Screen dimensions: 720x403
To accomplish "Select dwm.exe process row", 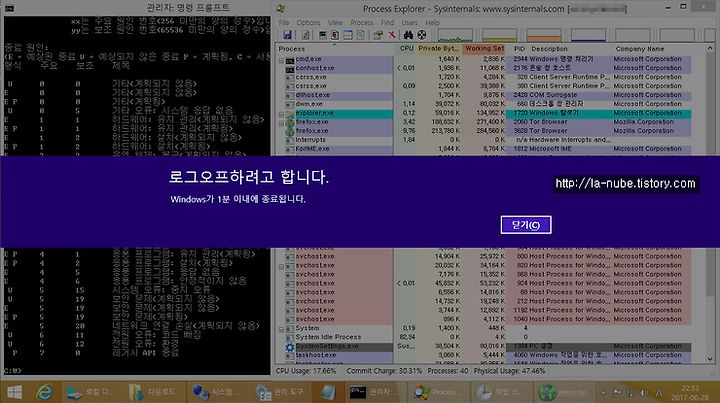I will (x=484, y=104).
